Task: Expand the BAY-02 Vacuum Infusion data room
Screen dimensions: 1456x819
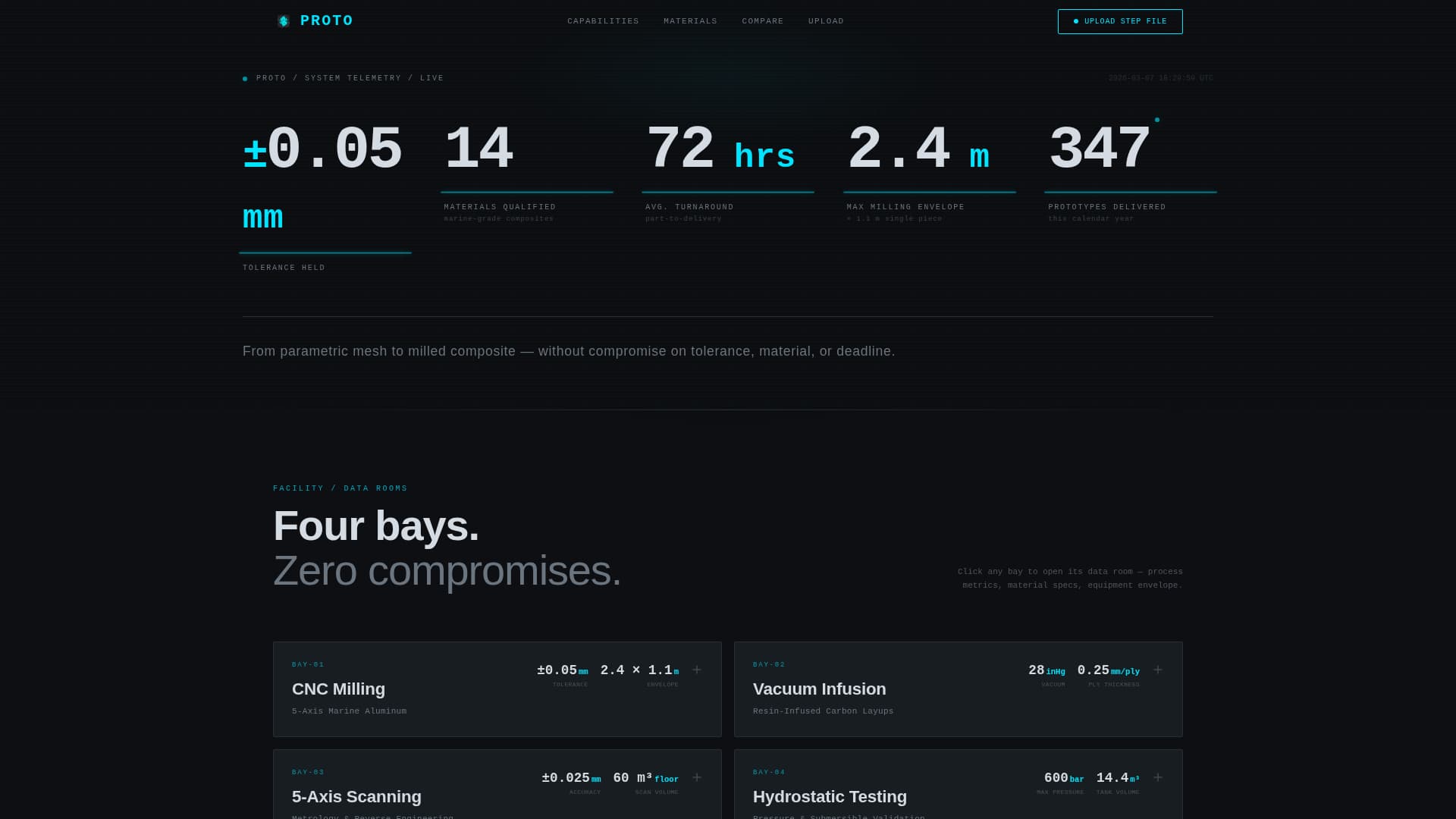Action: pyautogui.click(x=958, y=689)
